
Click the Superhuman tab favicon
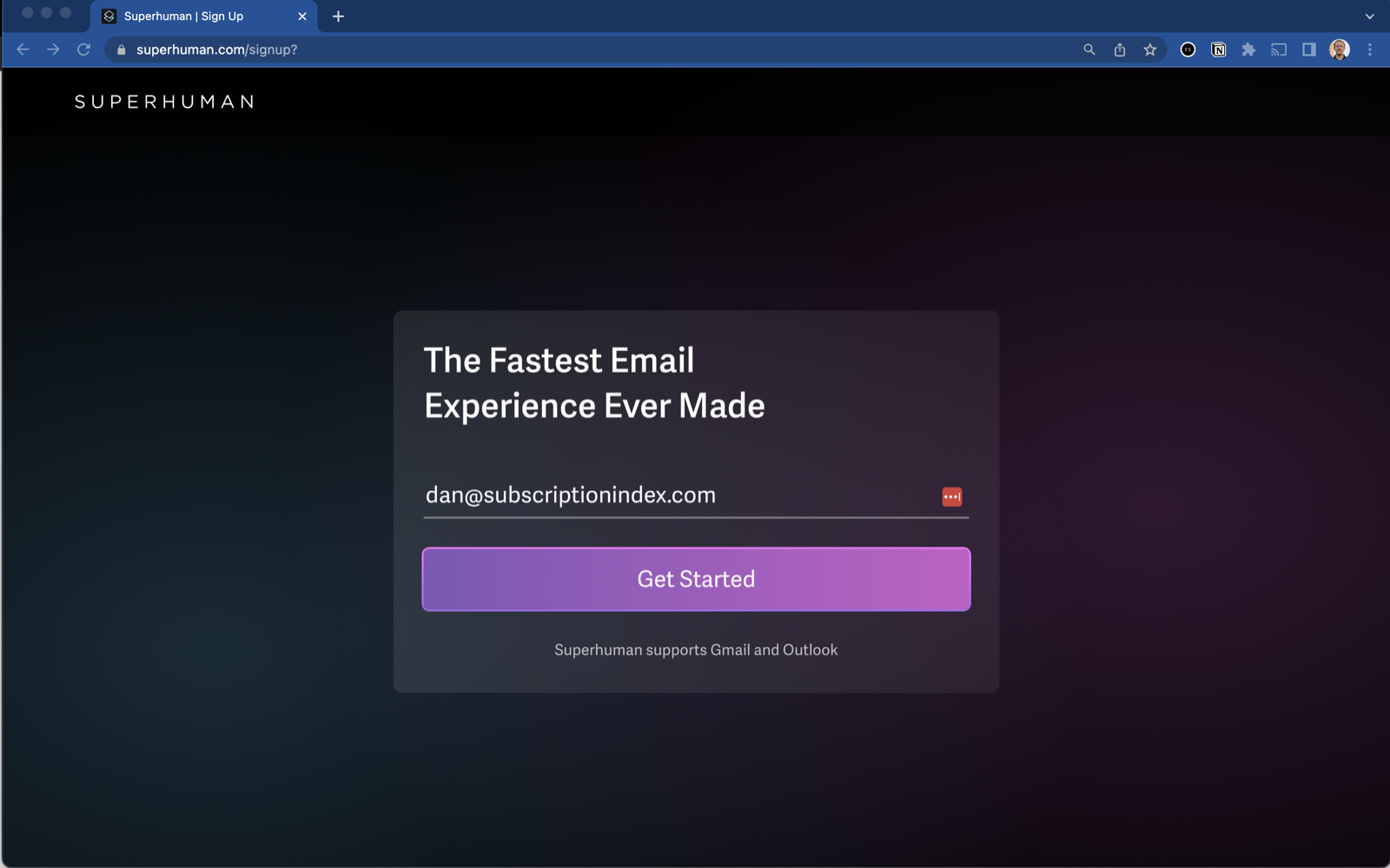click(109, 17)
